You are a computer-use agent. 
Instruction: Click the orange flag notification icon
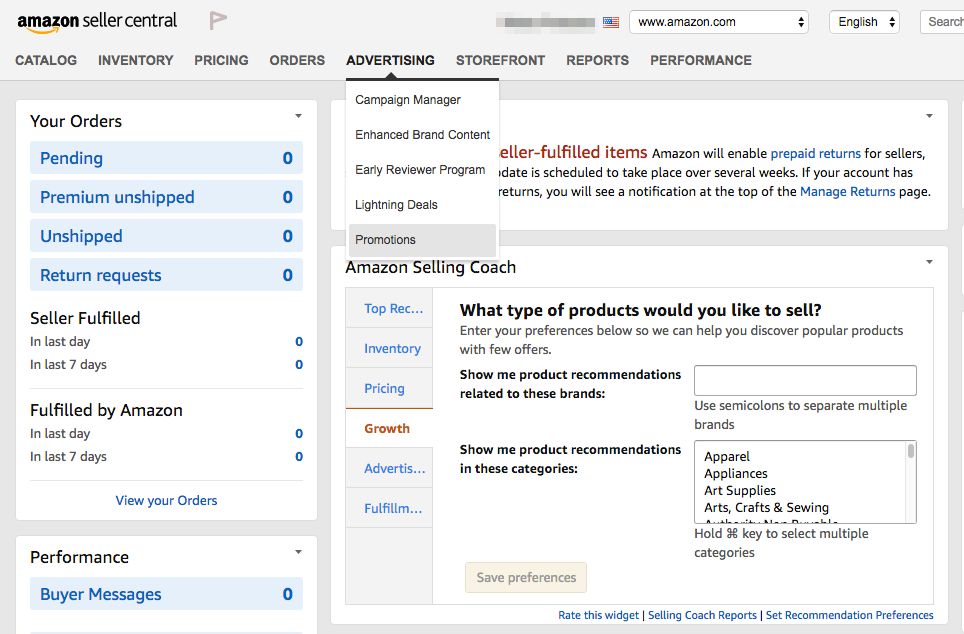point(218,18)
